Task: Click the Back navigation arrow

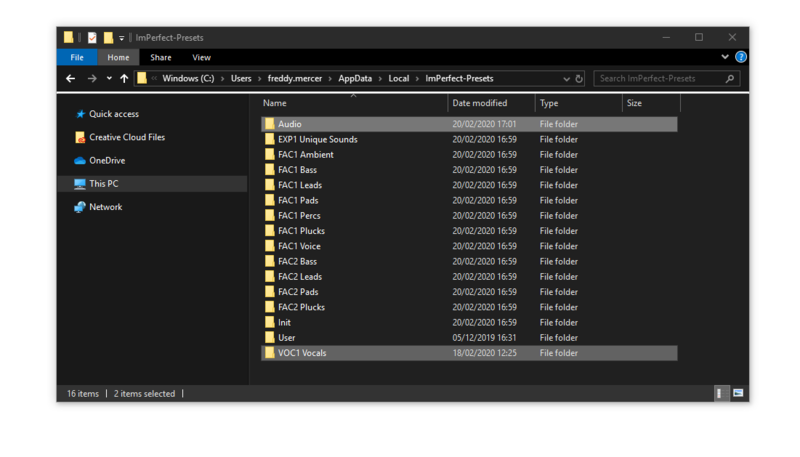Action: point(70,79)
